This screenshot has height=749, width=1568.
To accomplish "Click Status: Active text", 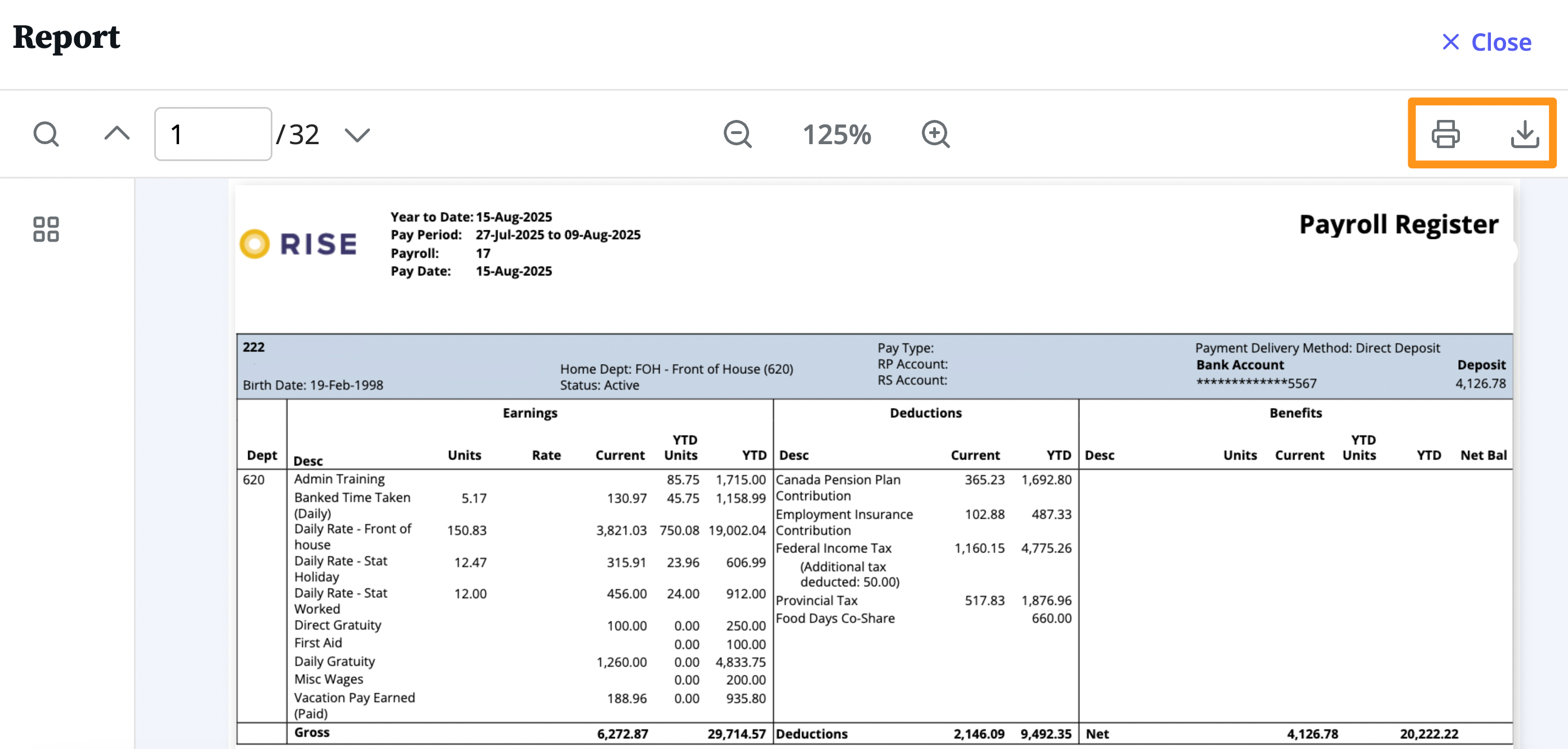I will click(x=599, y=385).
